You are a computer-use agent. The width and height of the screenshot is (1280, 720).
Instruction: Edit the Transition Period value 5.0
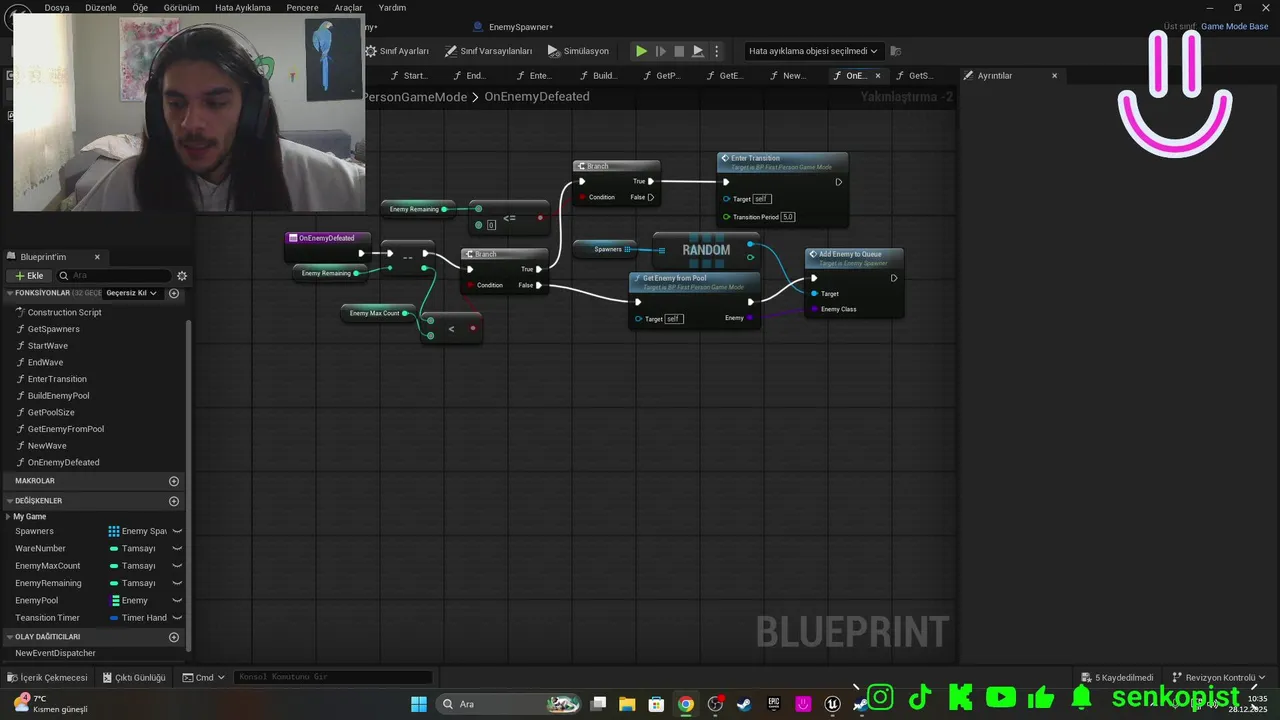[x=788, y=217]
